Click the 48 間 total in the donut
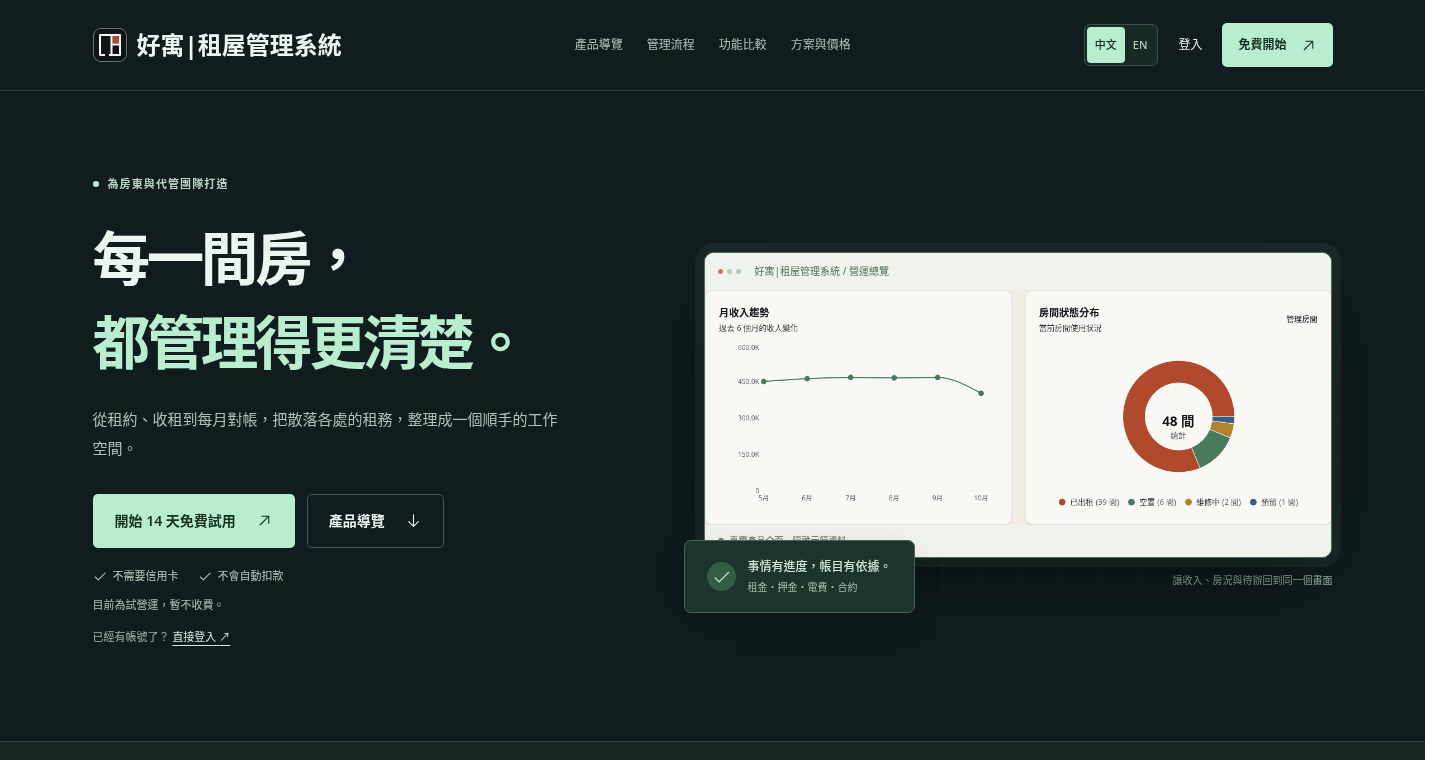1440x760 pixels. [x=1177, y=422]
